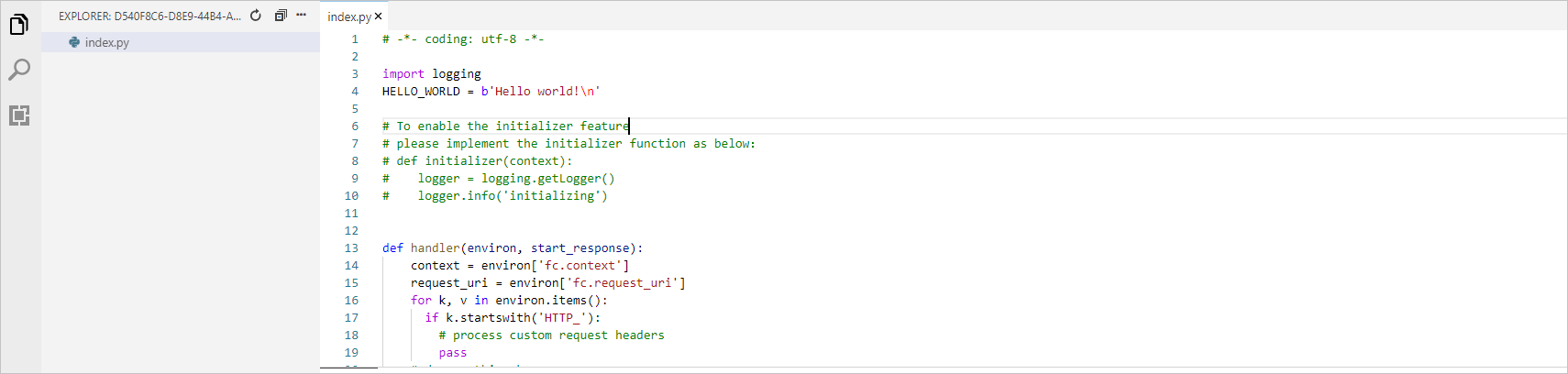Click the 'process custom request headers' comment
The width and height of the screenshot is (1568, 374).
click(x=552, y=335)
